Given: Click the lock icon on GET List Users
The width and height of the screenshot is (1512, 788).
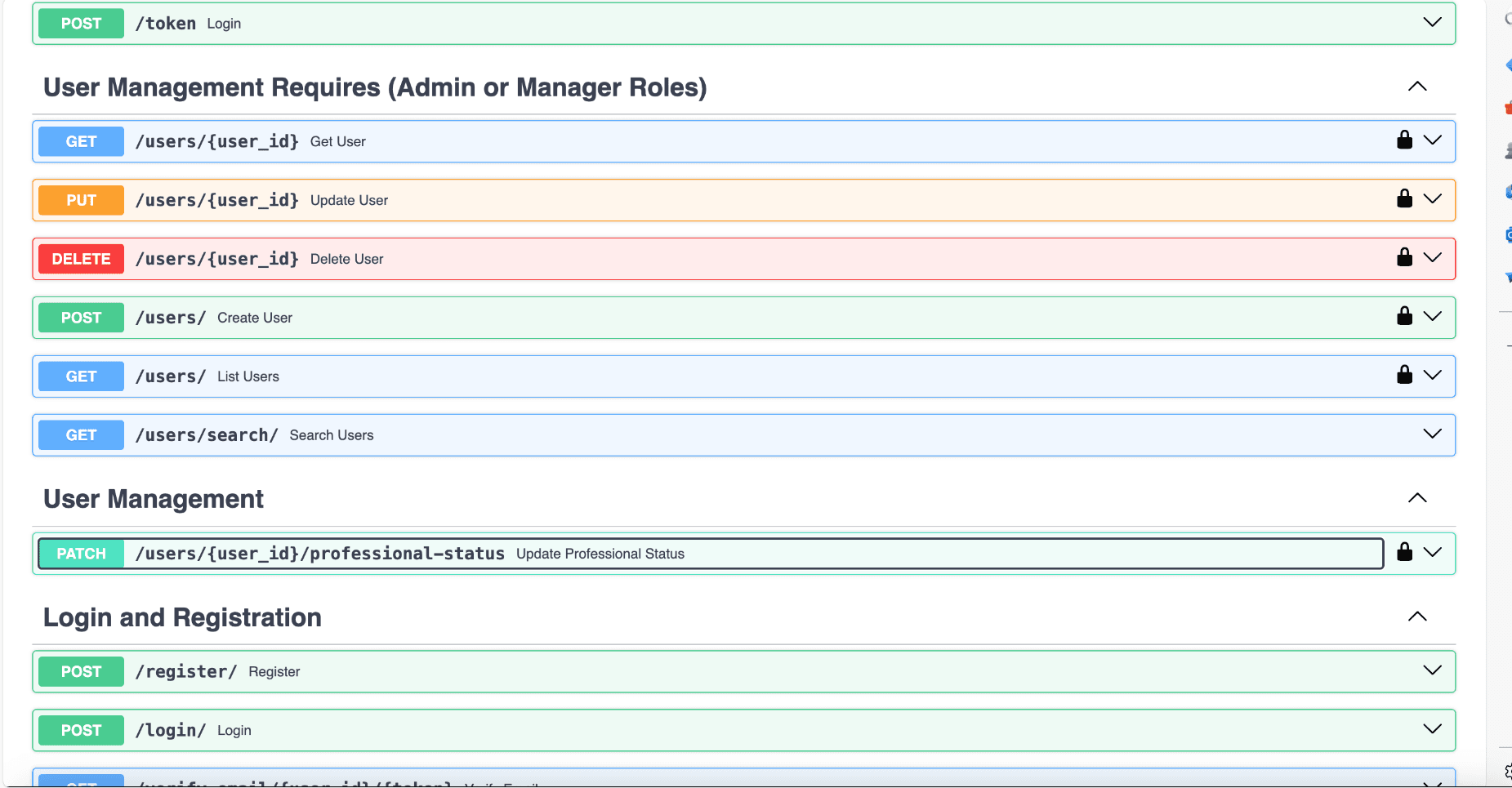Looking at the screenshot, I should (x=1404, y=375).
